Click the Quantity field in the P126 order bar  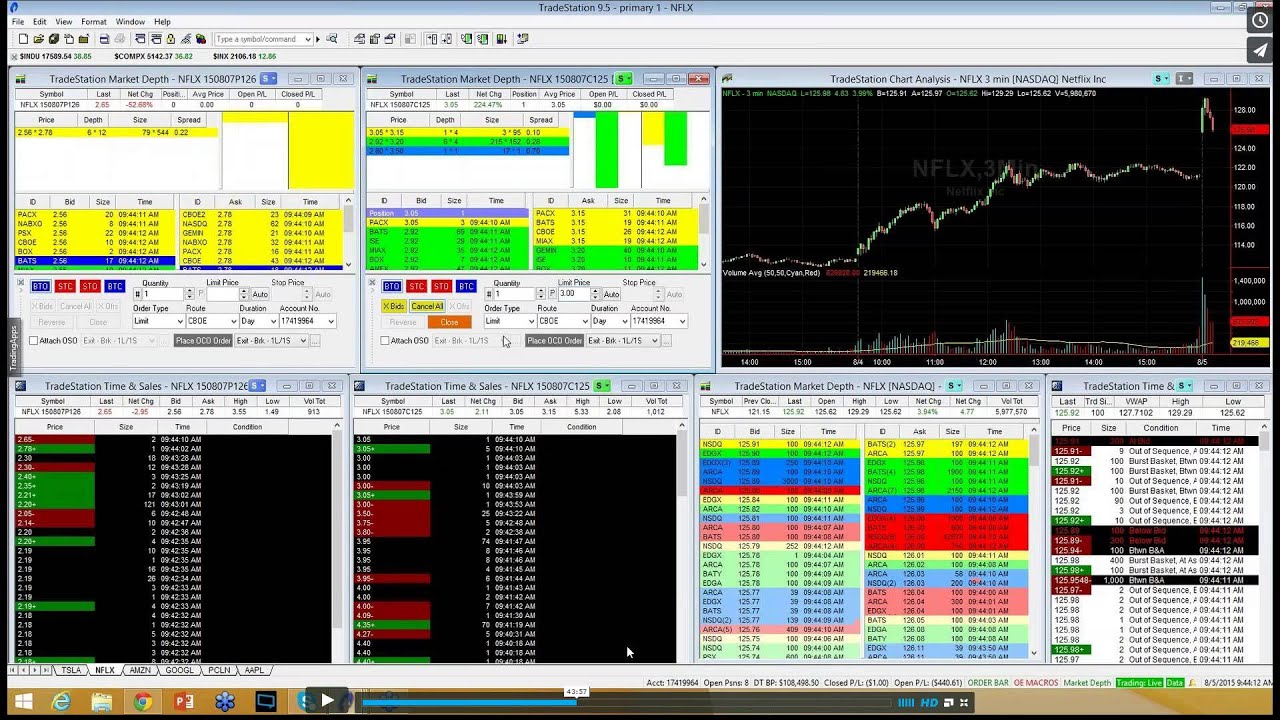click(x=163, y=294)
